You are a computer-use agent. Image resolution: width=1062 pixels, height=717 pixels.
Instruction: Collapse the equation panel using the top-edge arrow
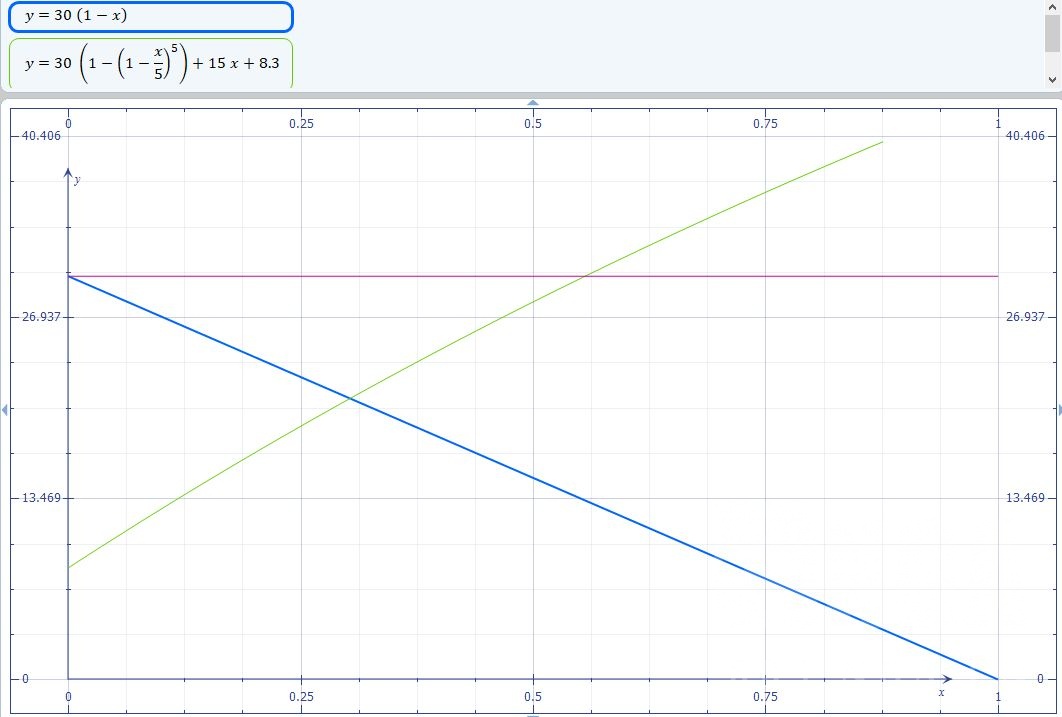(x=533, y=103)
